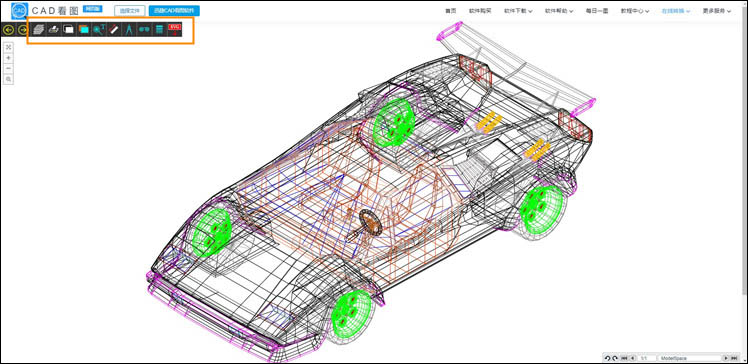Click the red SVG export icon
The height and width of the screenshot is (364, 748).
click(x=175, y=30)
